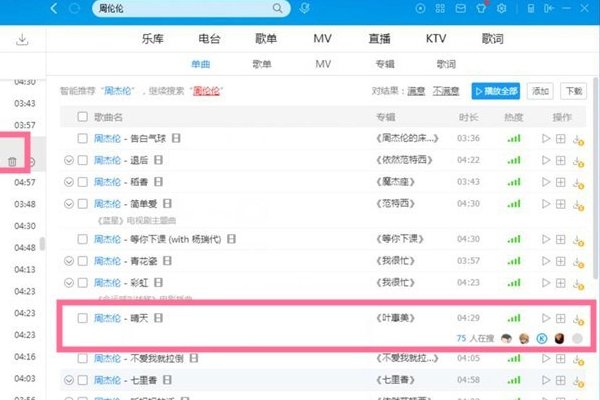Open the 乐库 tab
The width and height of the screenshot is (600, 400).
(x=153, y=39)
